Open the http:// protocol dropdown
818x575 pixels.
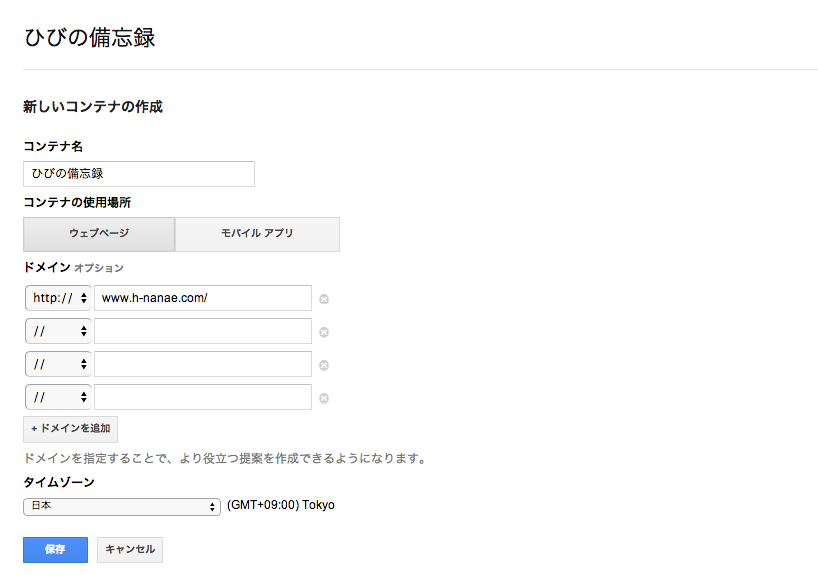pyautogui.click(x=58, y=298)
